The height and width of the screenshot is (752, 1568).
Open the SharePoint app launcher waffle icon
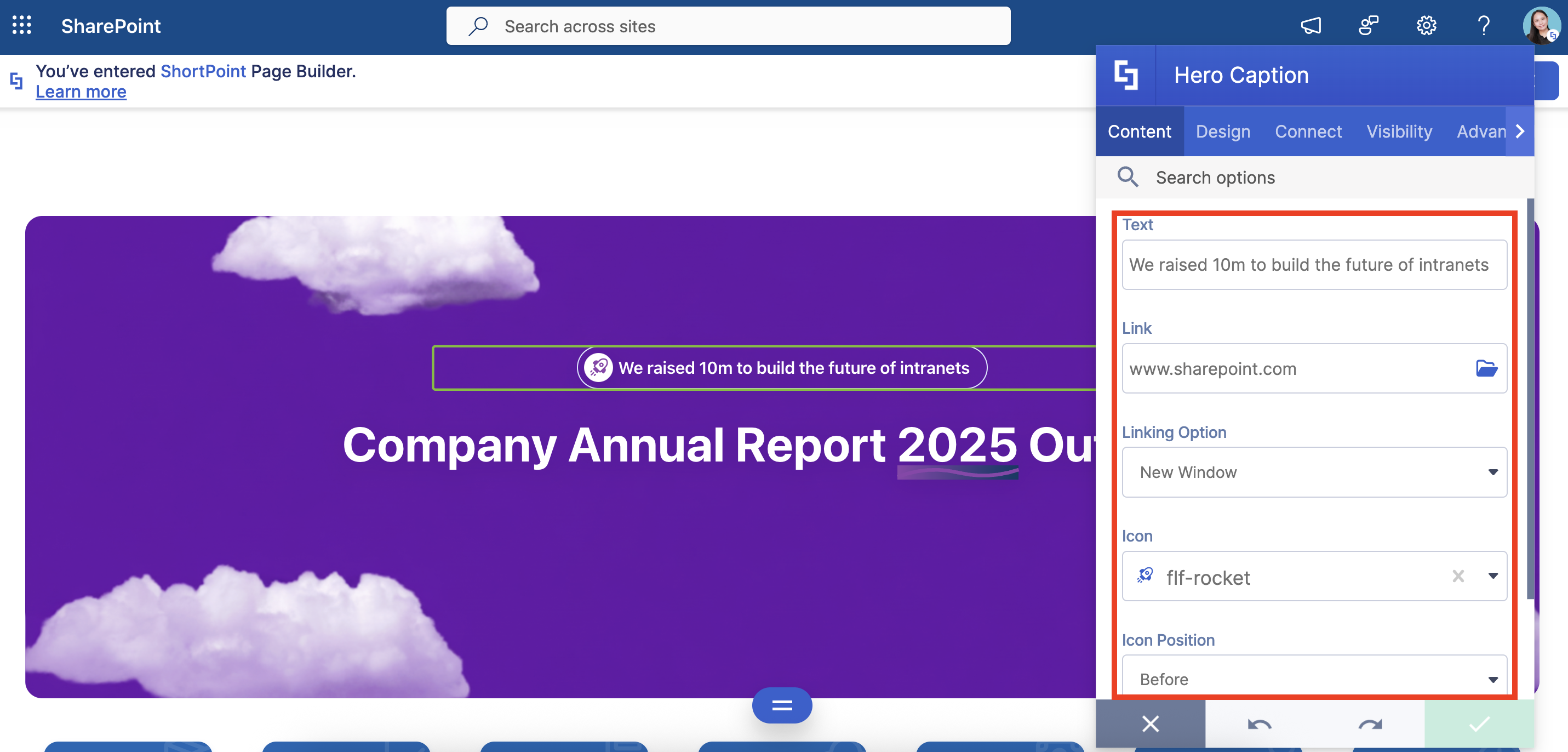21,26
